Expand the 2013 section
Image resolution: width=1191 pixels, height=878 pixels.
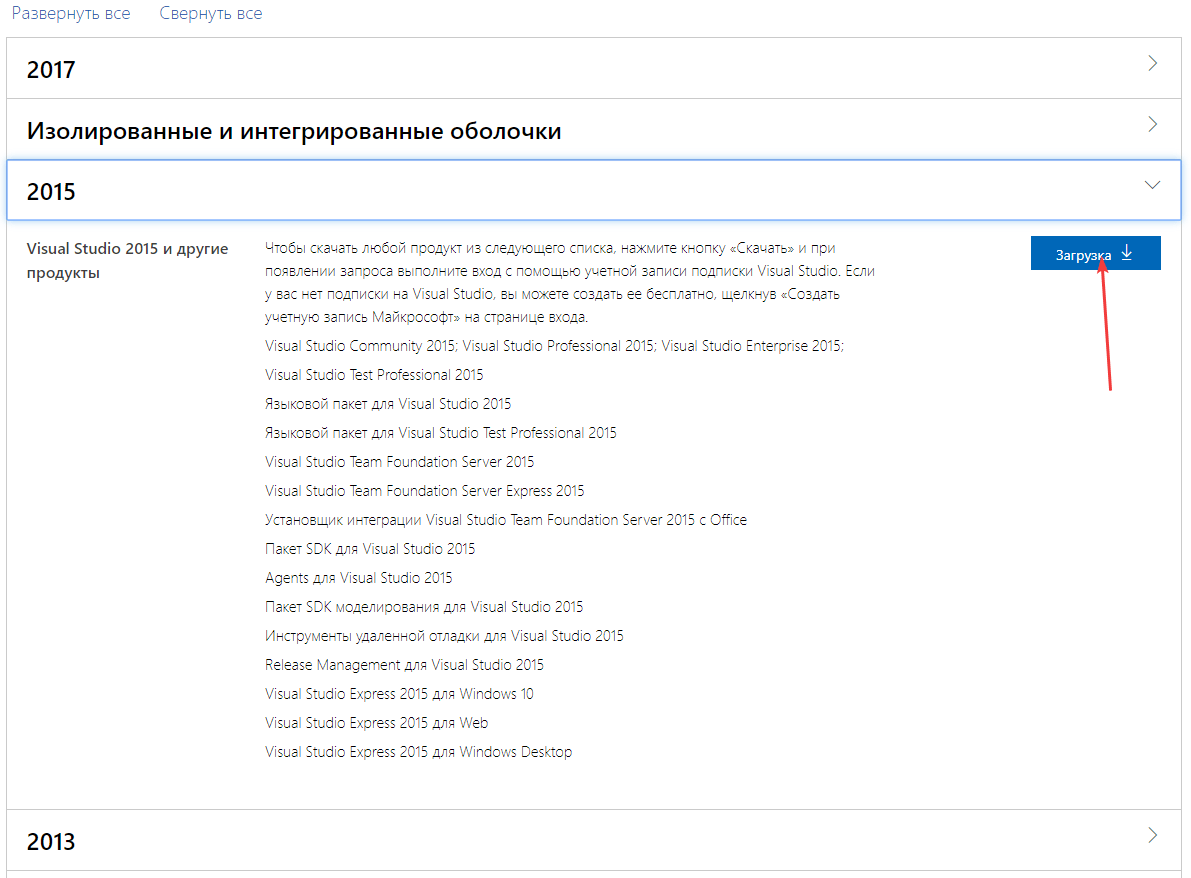(594, 840)
